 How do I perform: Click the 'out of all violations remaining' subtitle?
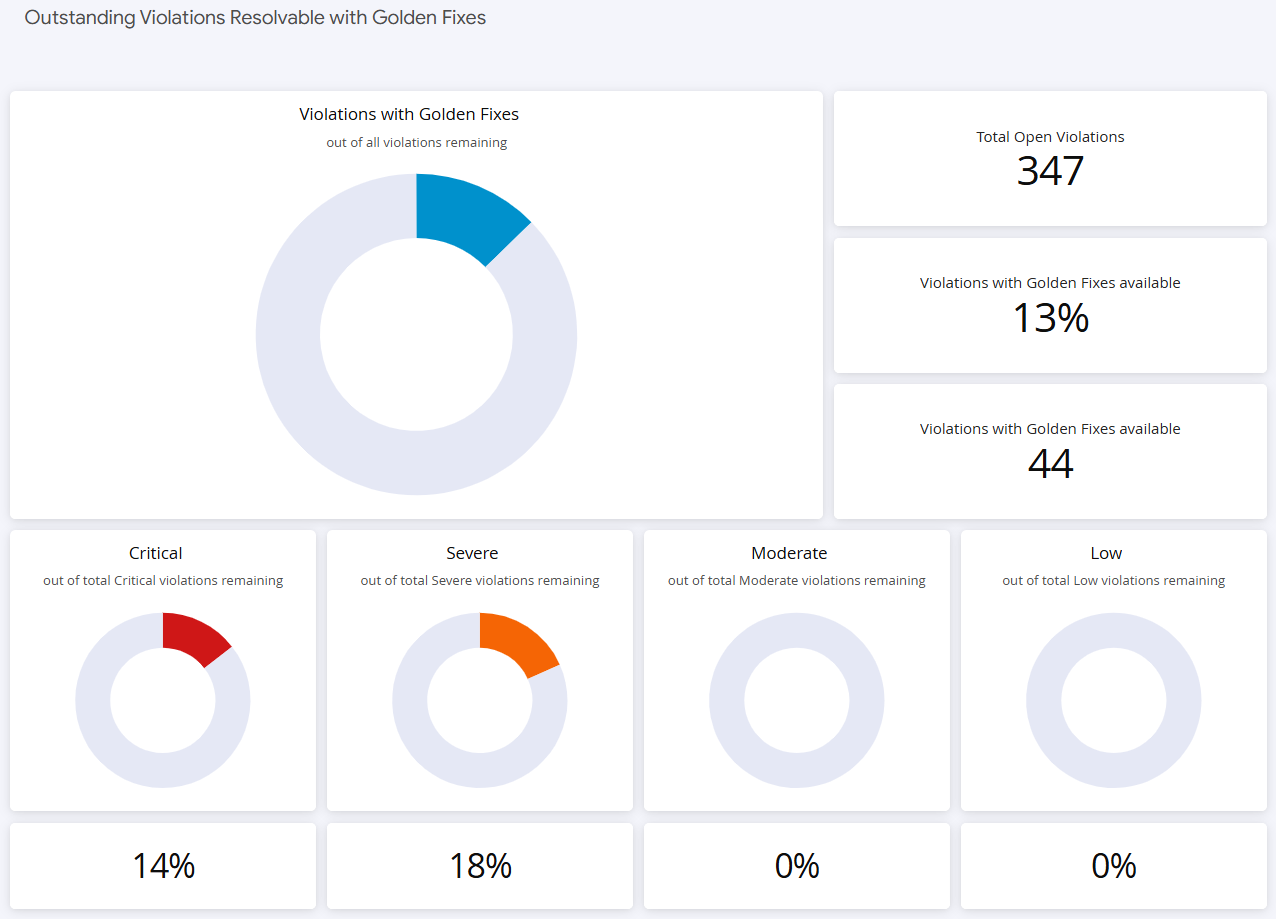[417, 143]
